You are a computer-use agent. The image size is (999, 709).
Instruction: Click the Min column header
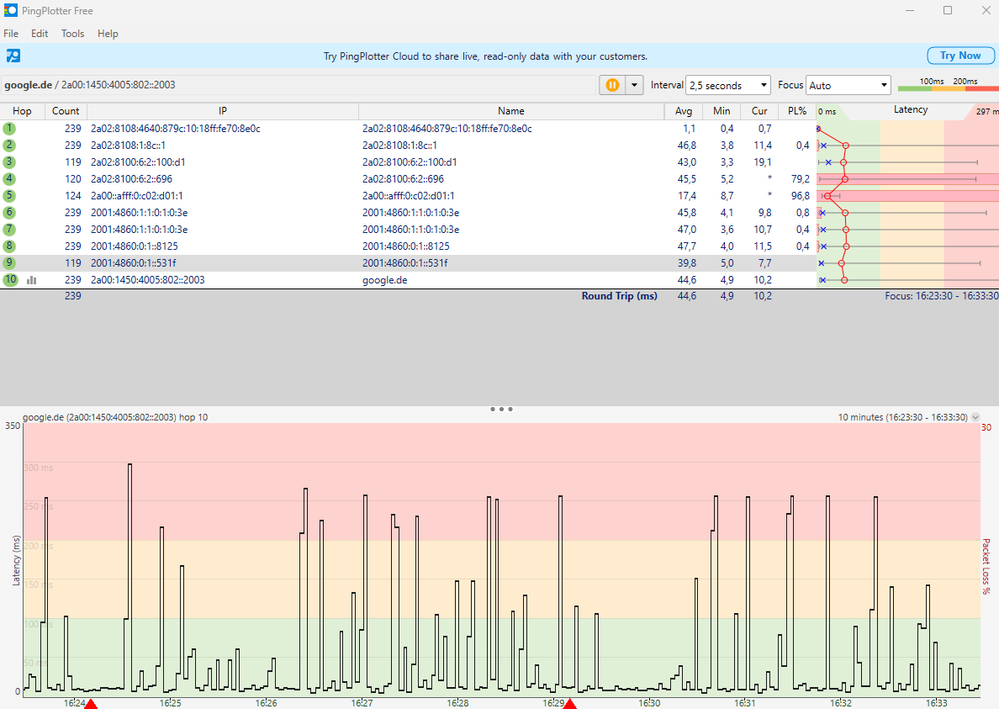click(x=722, y=111)
